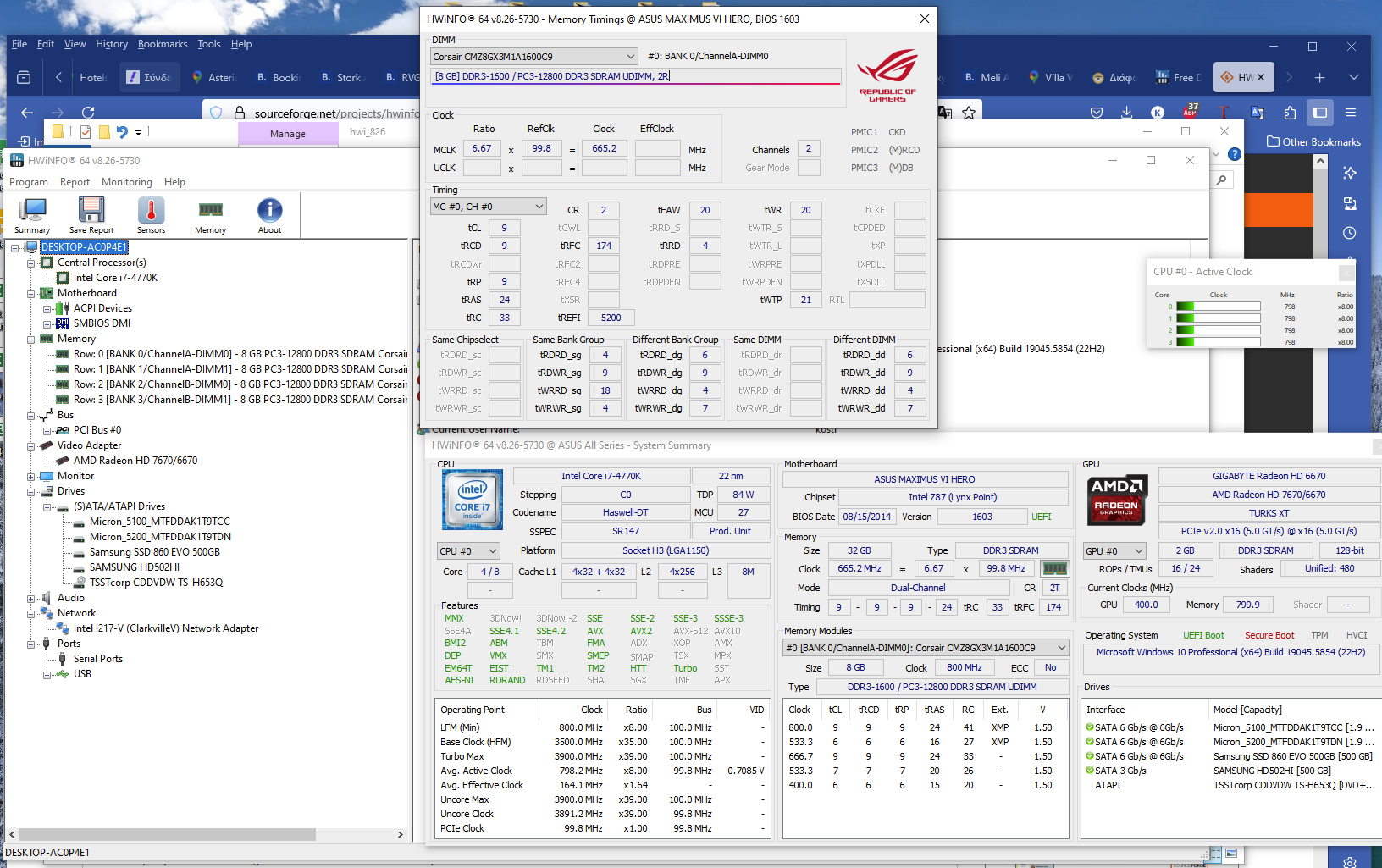1382x868 pixels.
Task: Select Samsung SSD 860 EVO 500GB in tree
Action: tap(155, 552)
